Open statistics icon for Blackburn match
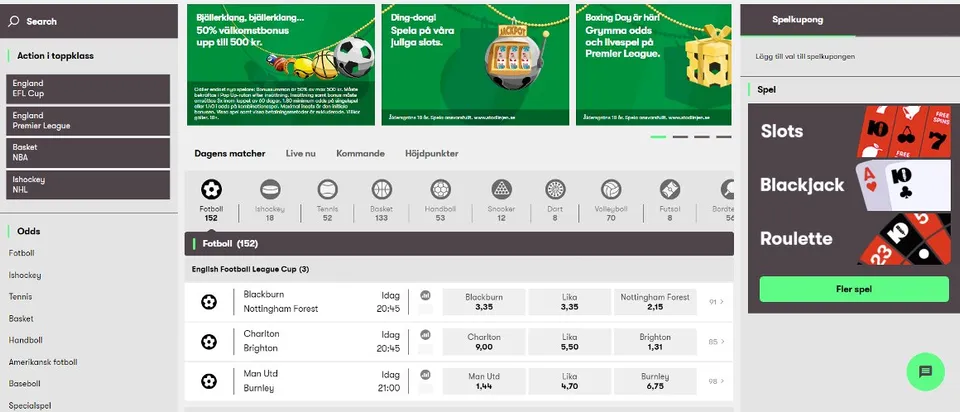The image size is (960, 412). point(425,296)
